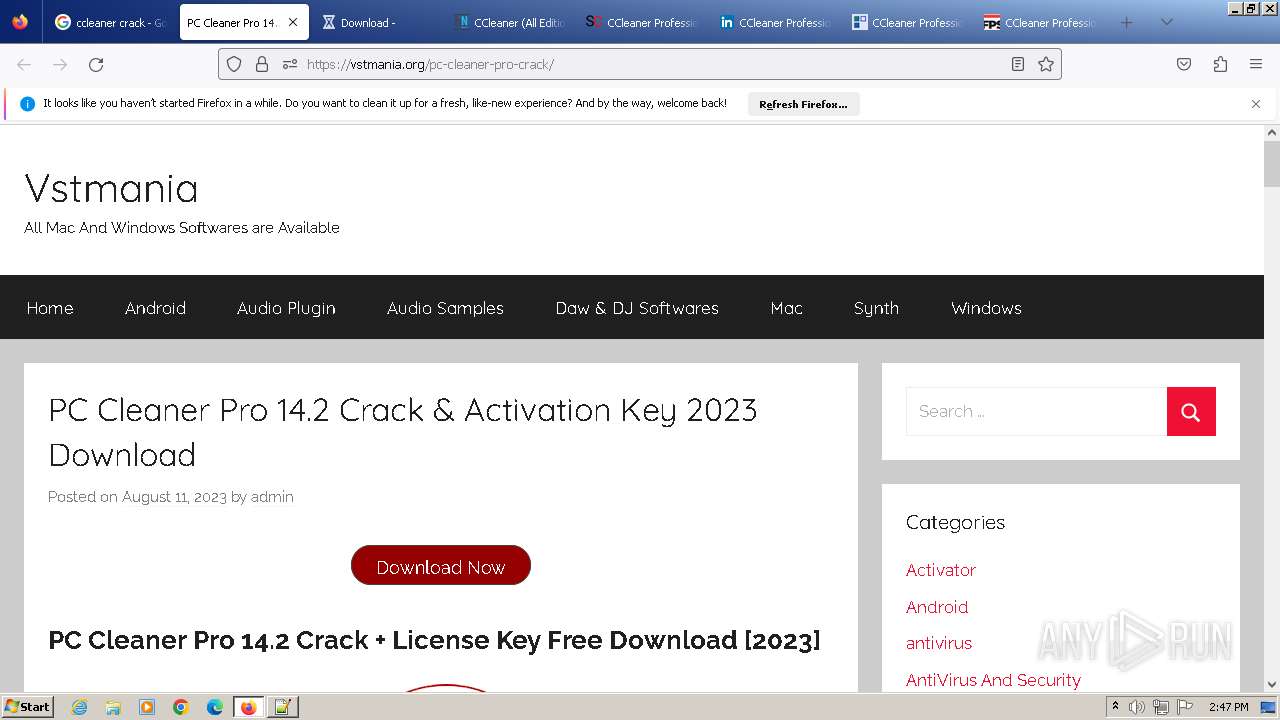Show hidden tray icons arrow

point(1115,707)
